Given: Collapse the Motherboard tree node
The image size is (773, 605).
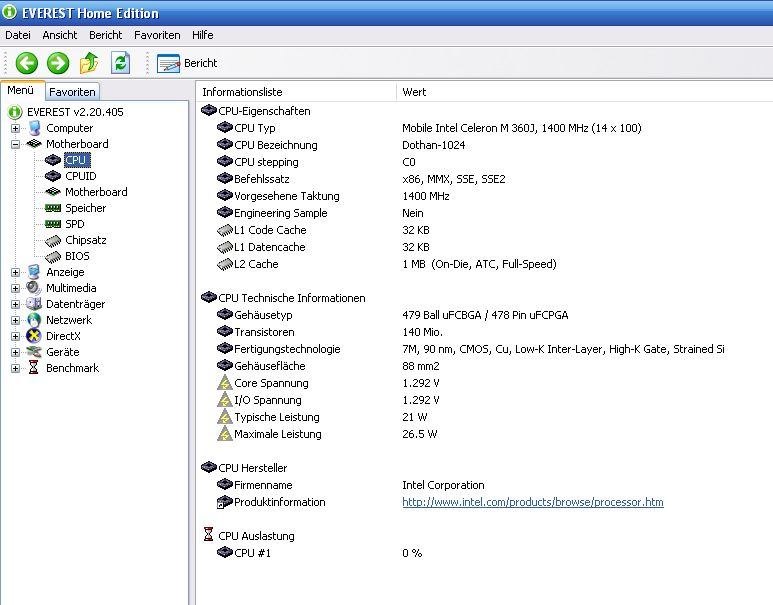Looking at the screenshot, I should coord(15,144).
